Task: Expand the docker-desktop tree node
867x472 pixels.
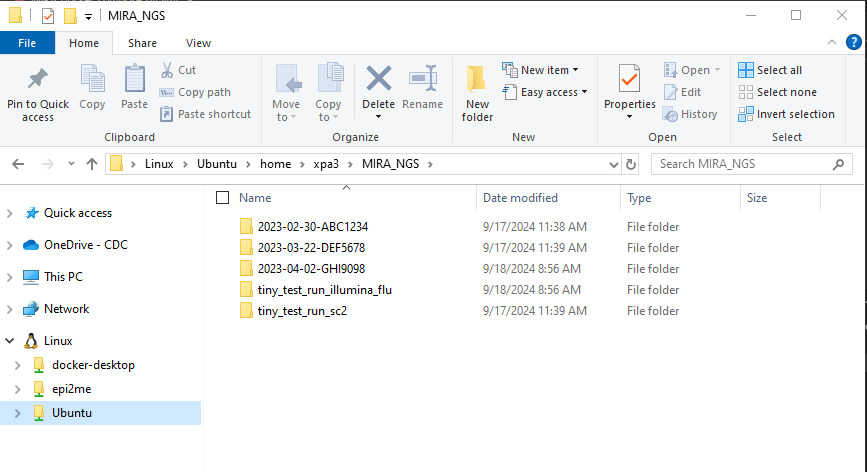Action: (x=17, y=365)
